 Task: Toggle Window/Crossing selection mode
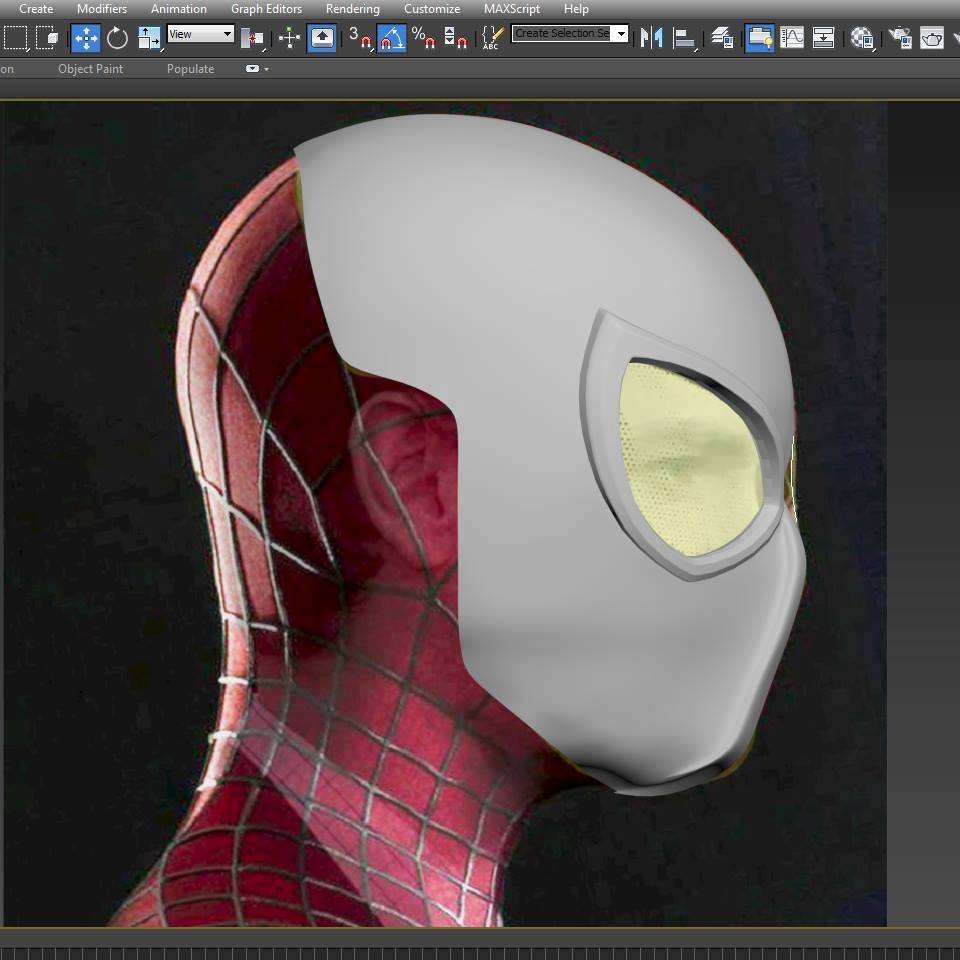coord(47,38)
